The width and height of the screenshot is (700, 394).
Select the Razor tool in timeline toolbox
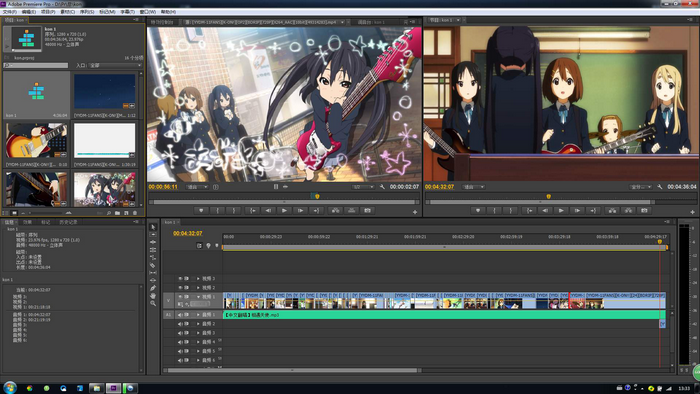pyautogui.click(x=153, y=265)
